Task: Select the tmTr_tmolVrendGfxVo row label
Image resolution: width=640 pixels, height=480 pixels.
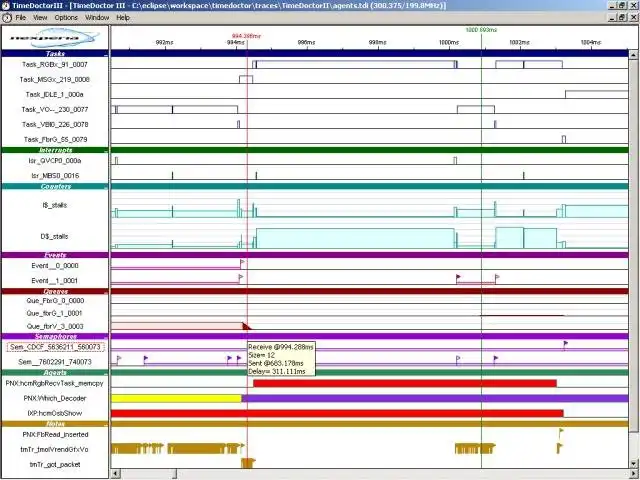Action: click(x=55, y=450)
